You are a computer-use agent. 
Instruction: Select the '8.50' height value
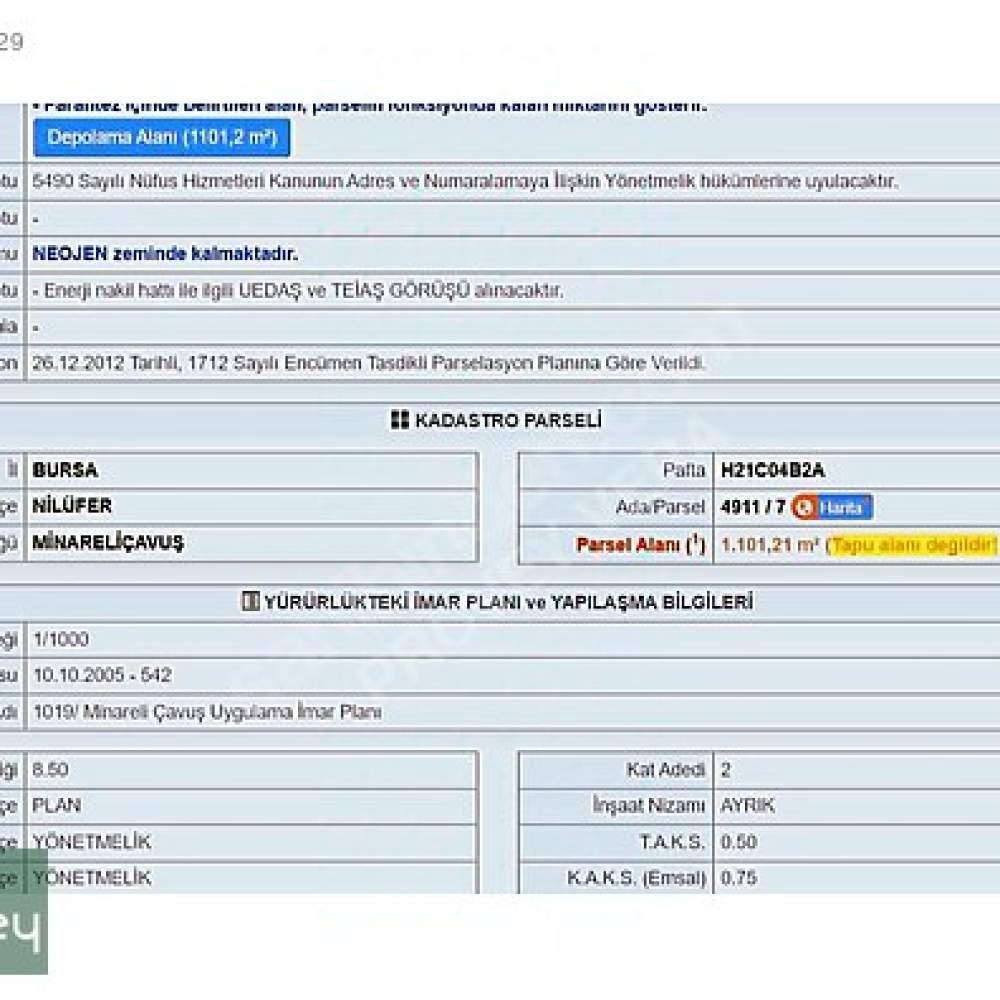(50, 769)
